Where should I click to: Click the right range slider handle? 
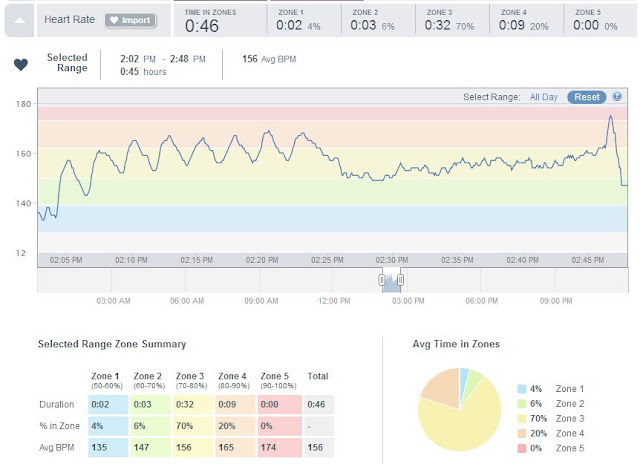(x=400, y=280)
